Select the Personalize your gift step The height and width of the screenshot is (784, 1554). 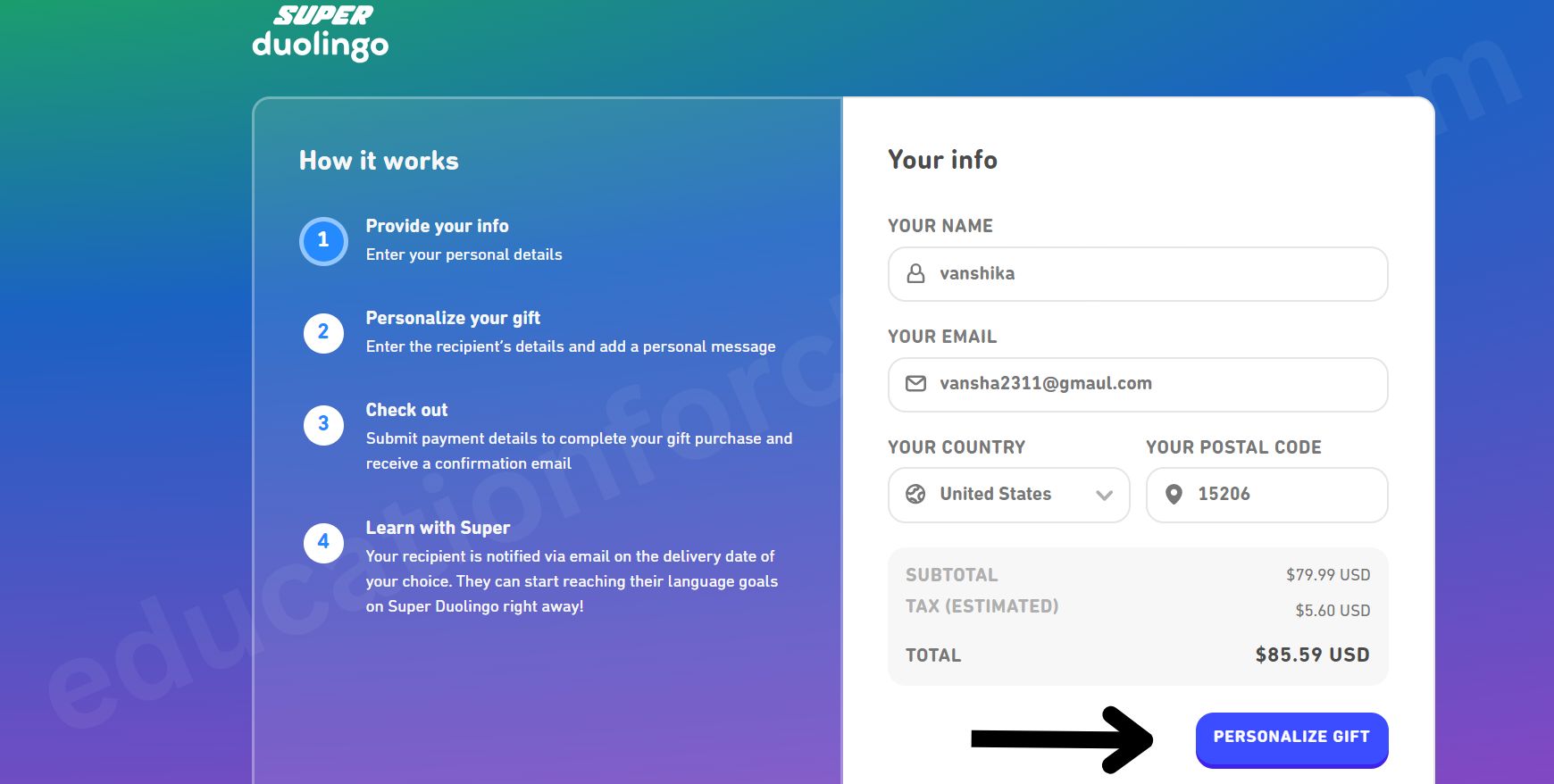[453, 318]
